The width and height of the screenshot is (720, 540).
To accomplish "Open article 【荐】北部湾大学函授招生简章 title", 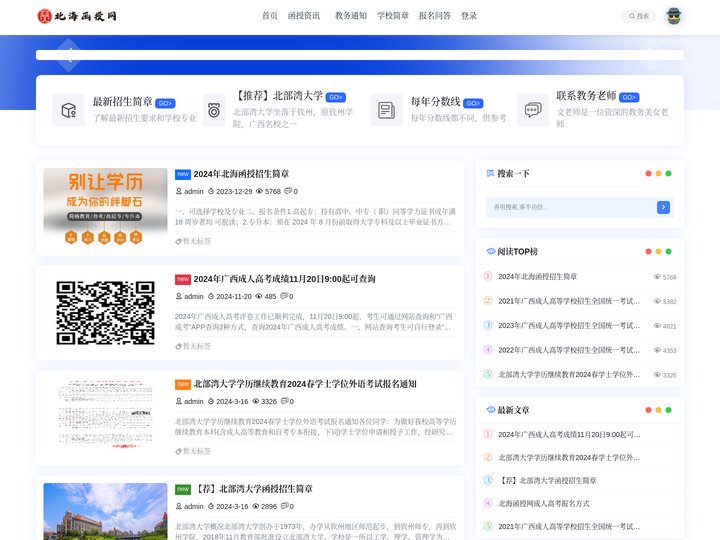I will [253, 489].
